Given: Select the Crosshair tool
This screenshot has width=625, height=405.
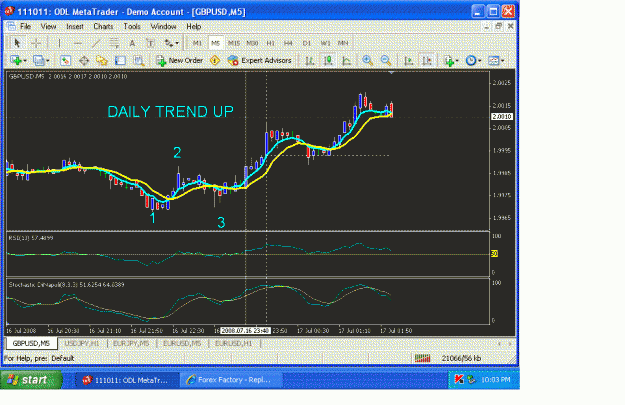Looking at the screenshot, I should coord(36,43).
